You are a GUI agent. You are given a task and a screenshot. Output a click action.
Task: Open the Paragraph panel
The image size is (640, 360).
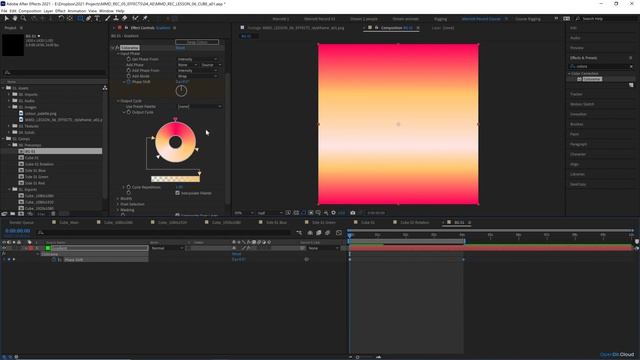tap(579, 144)
